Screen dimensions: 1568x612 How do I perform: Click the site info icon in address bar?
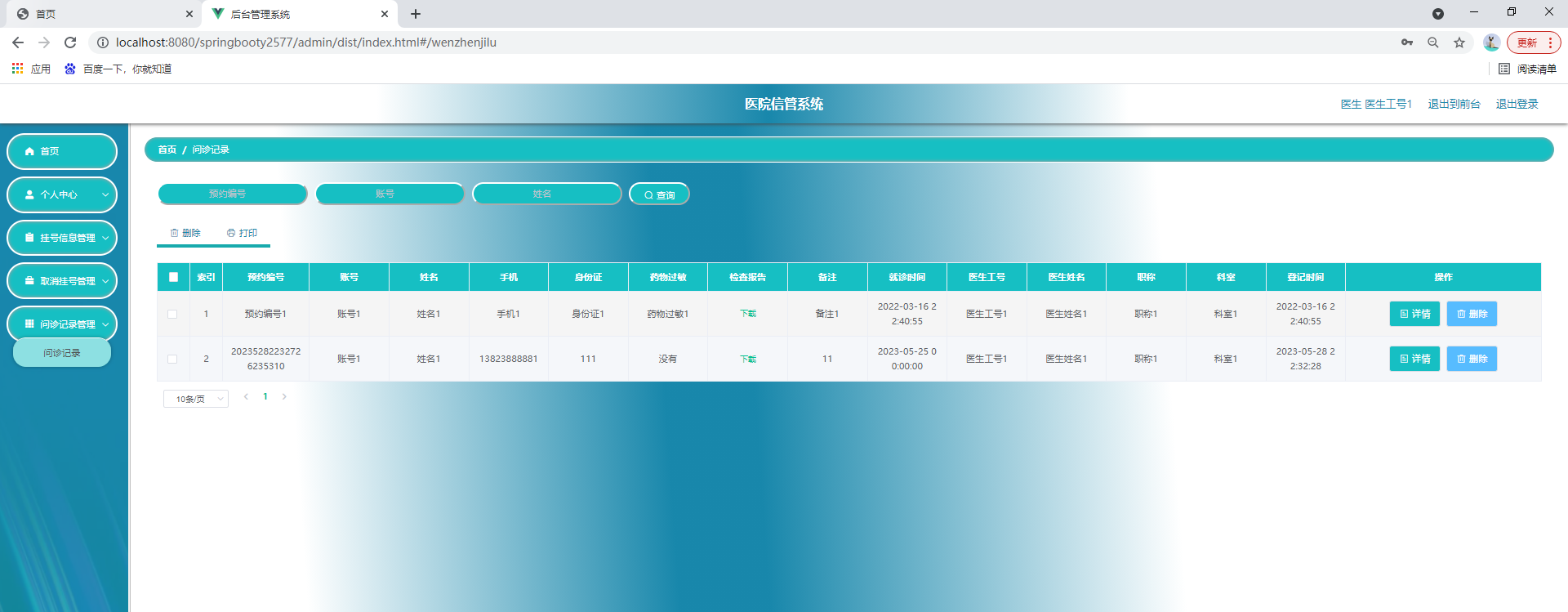click(x=103, y=42)
